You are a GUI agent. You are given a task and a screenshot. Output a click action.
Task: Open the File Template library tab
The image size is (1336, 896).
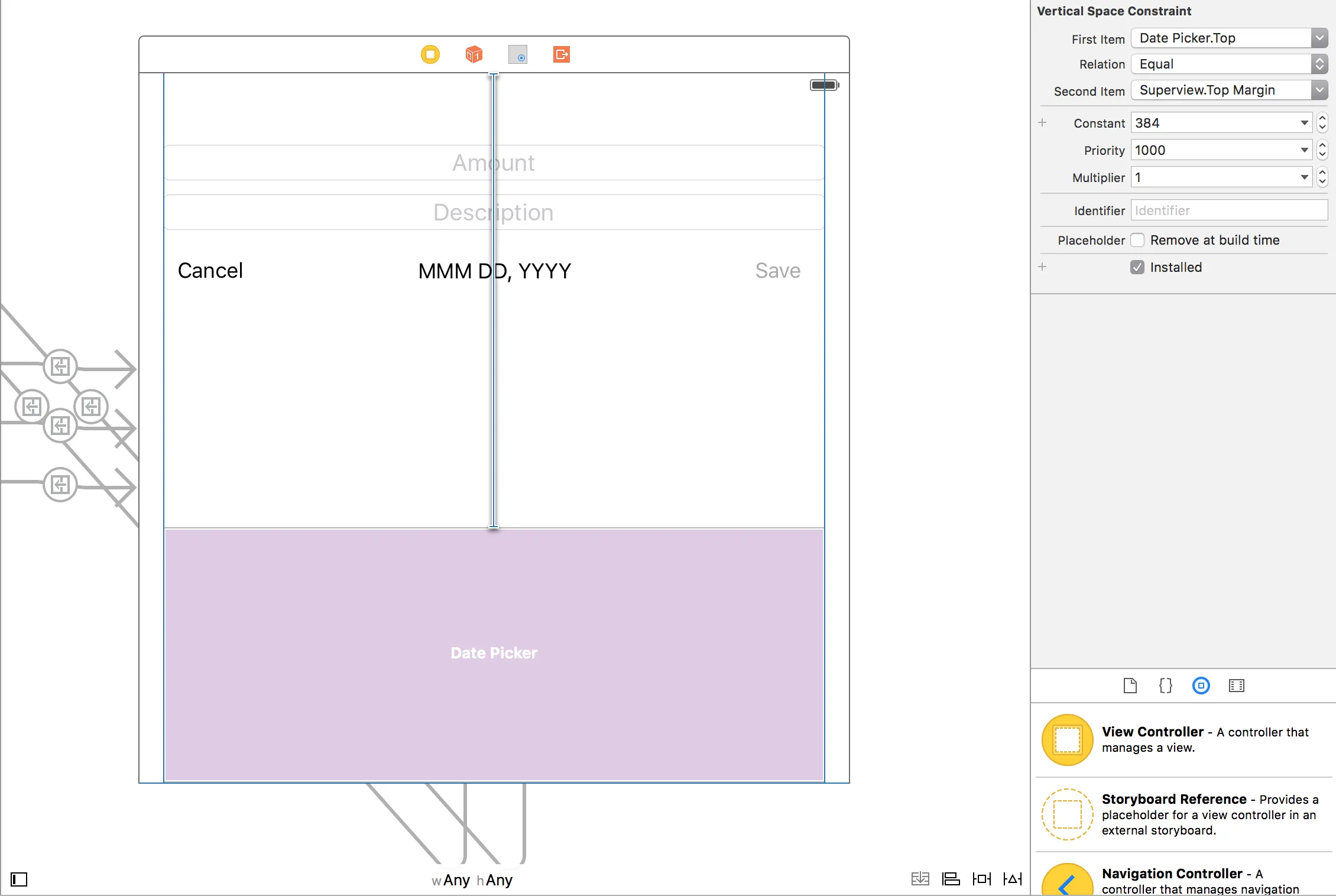[1130, 686]
